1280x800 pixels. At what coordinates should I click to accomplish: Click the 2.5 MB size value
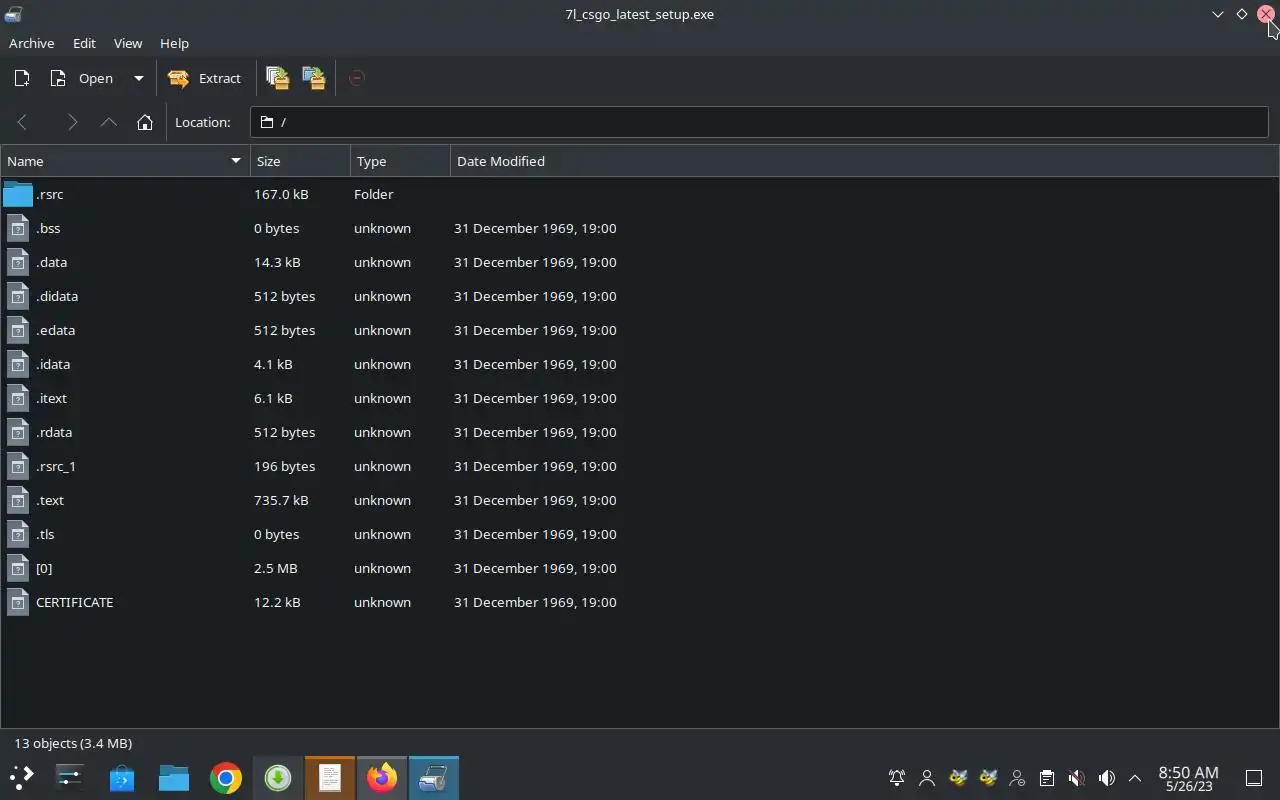(x=275, y=568)
